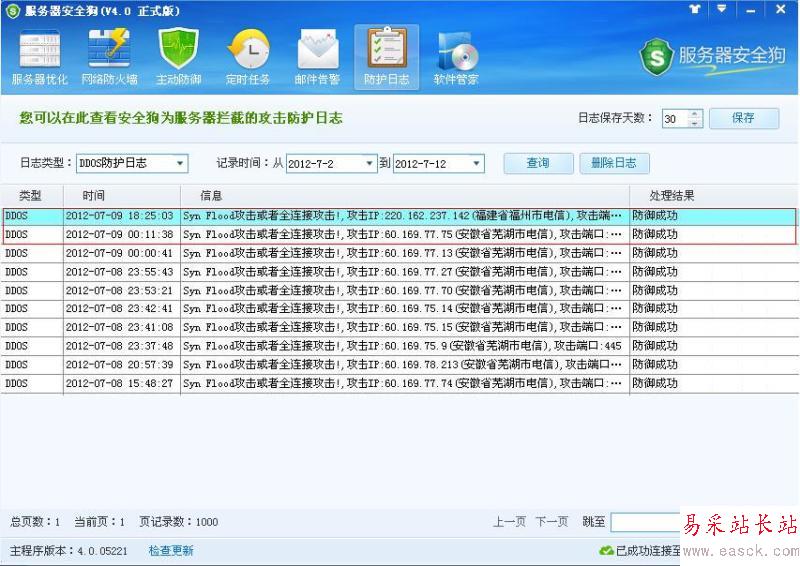Viewport: 800px width, 566px height.
Task: Open 主动防御 active defense shield icon
Action: [x=179, y=58]
